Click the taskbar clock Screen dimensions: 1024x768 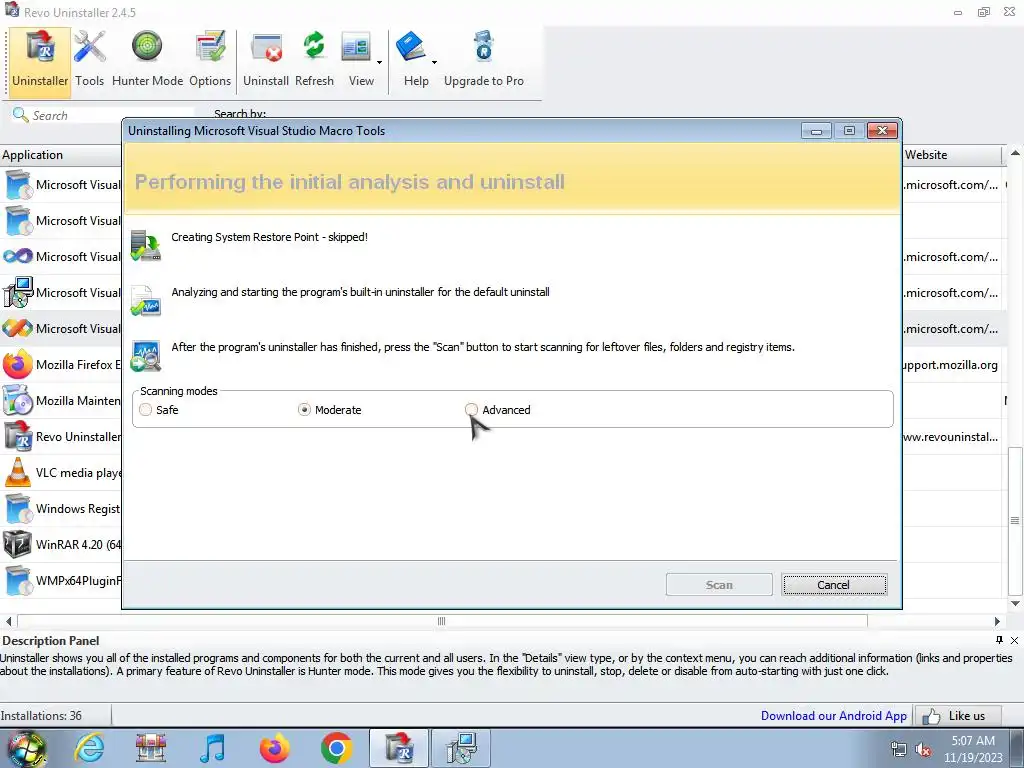click(973, 749)
